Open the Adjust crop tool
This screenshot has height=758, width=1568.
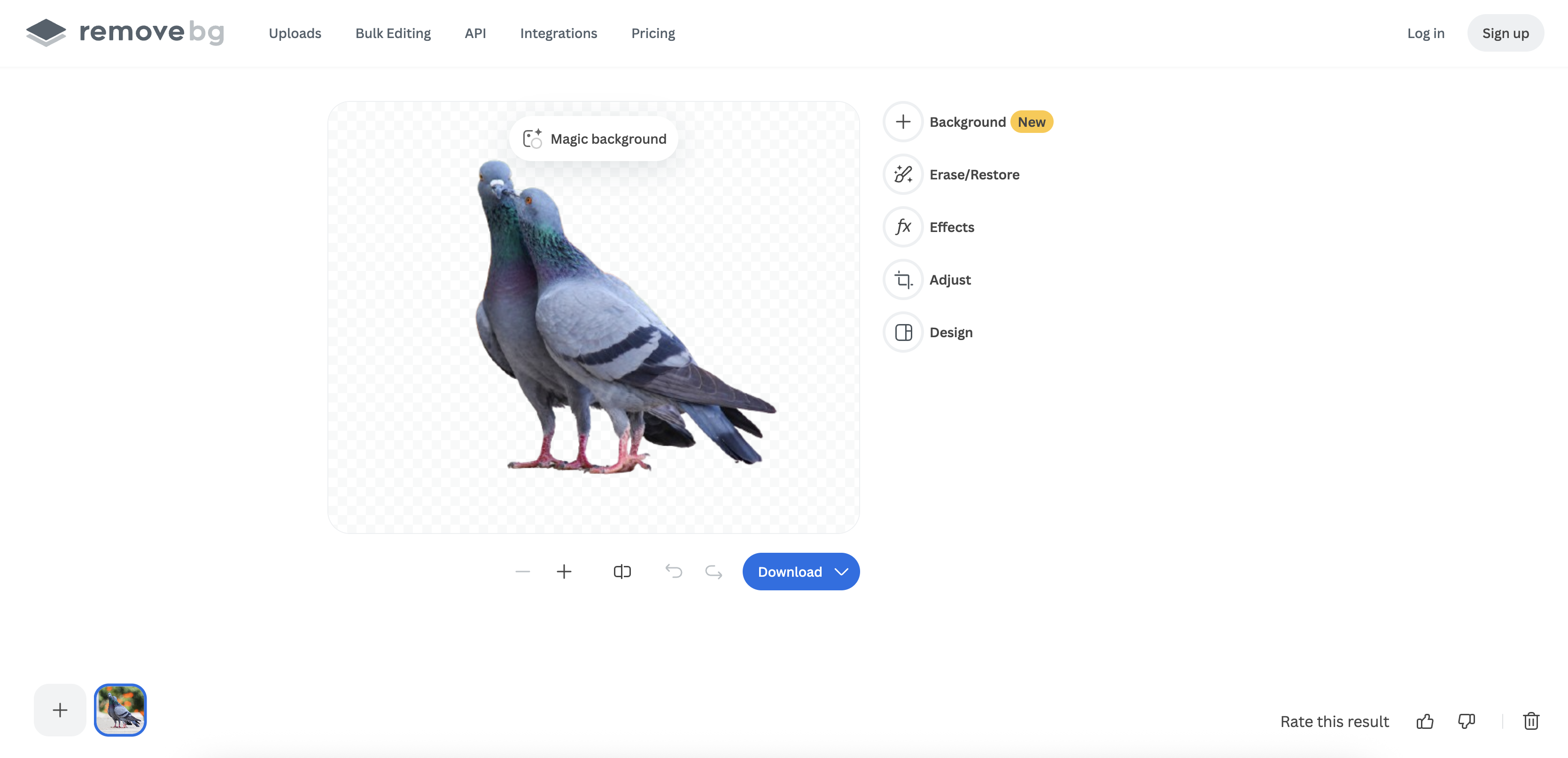coord(903,280)
